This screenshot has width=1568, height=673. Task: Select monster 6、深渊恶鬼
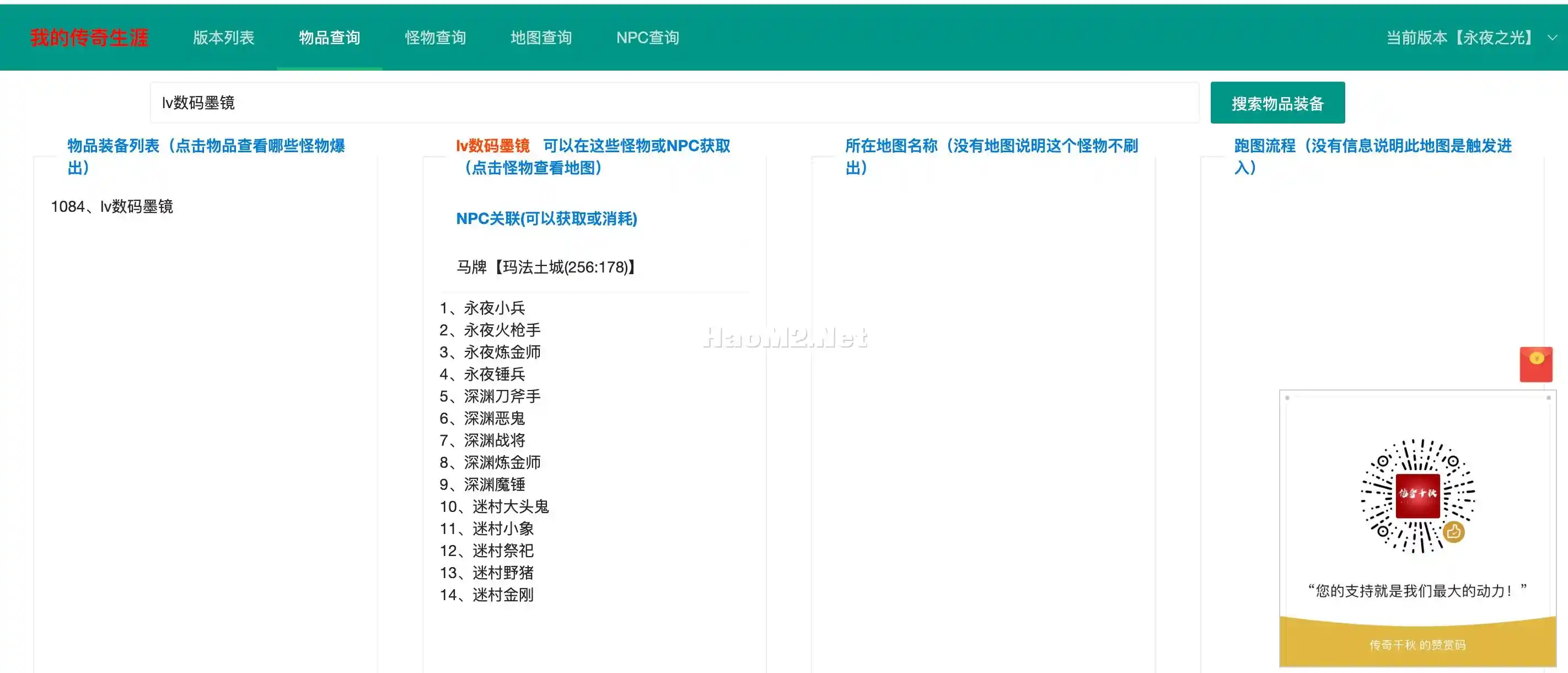482,418
